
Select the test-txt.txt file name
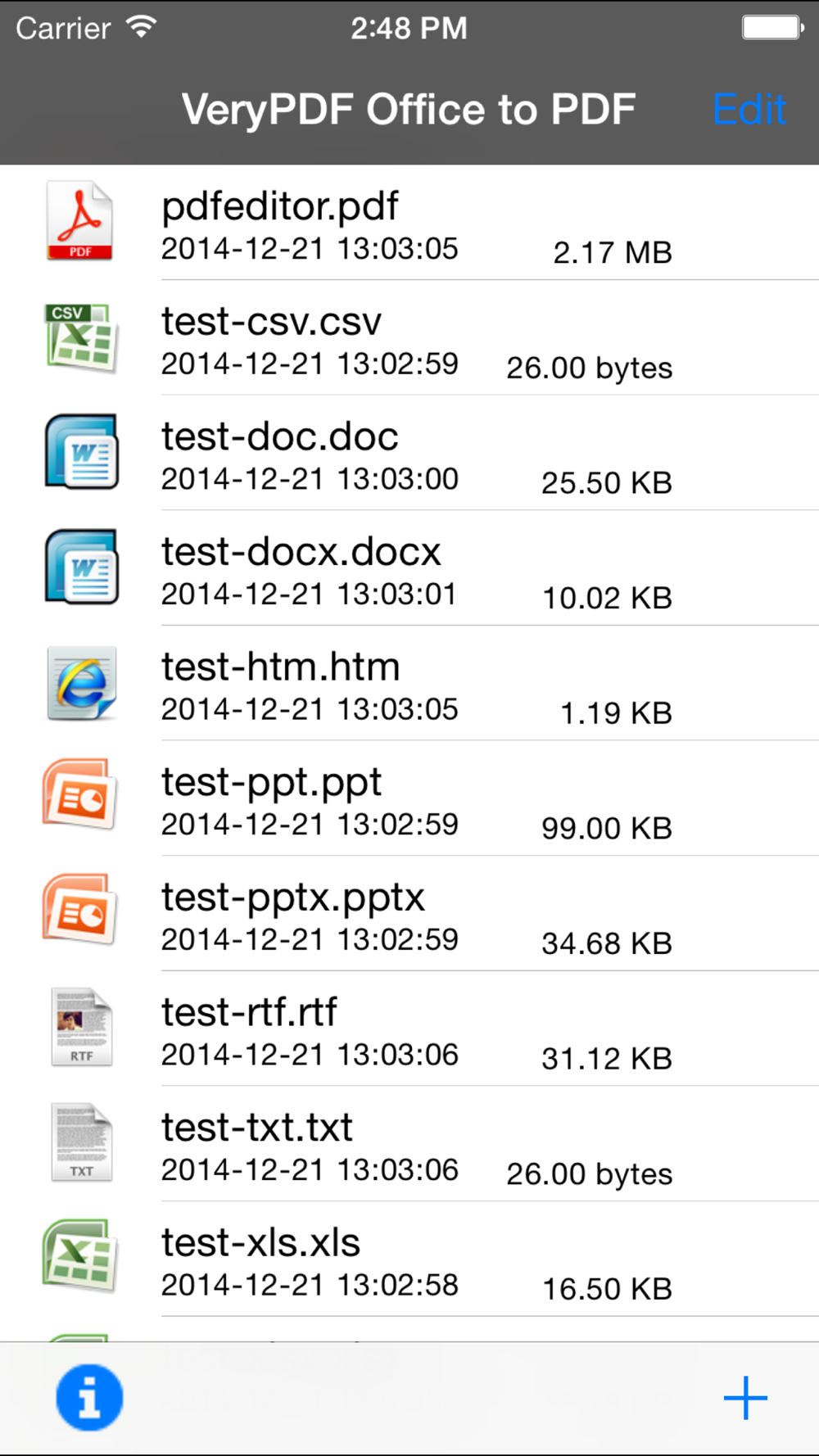(257, 1128)
